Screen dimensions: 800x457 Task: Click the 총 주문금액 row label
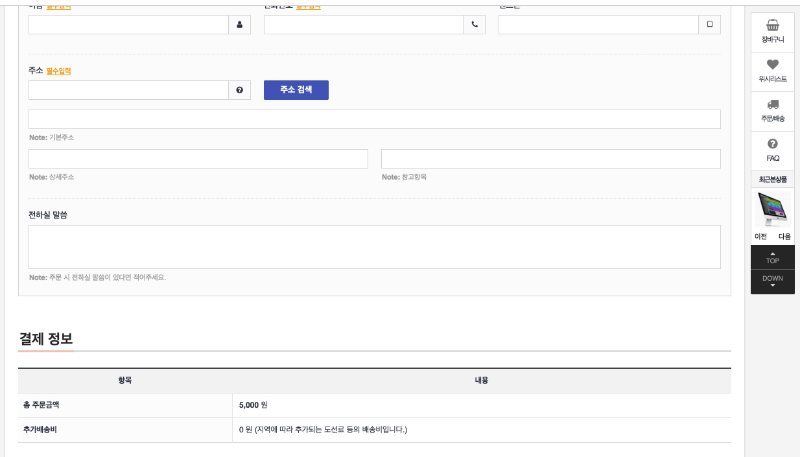pyautogui.click(x=41, y=405)
